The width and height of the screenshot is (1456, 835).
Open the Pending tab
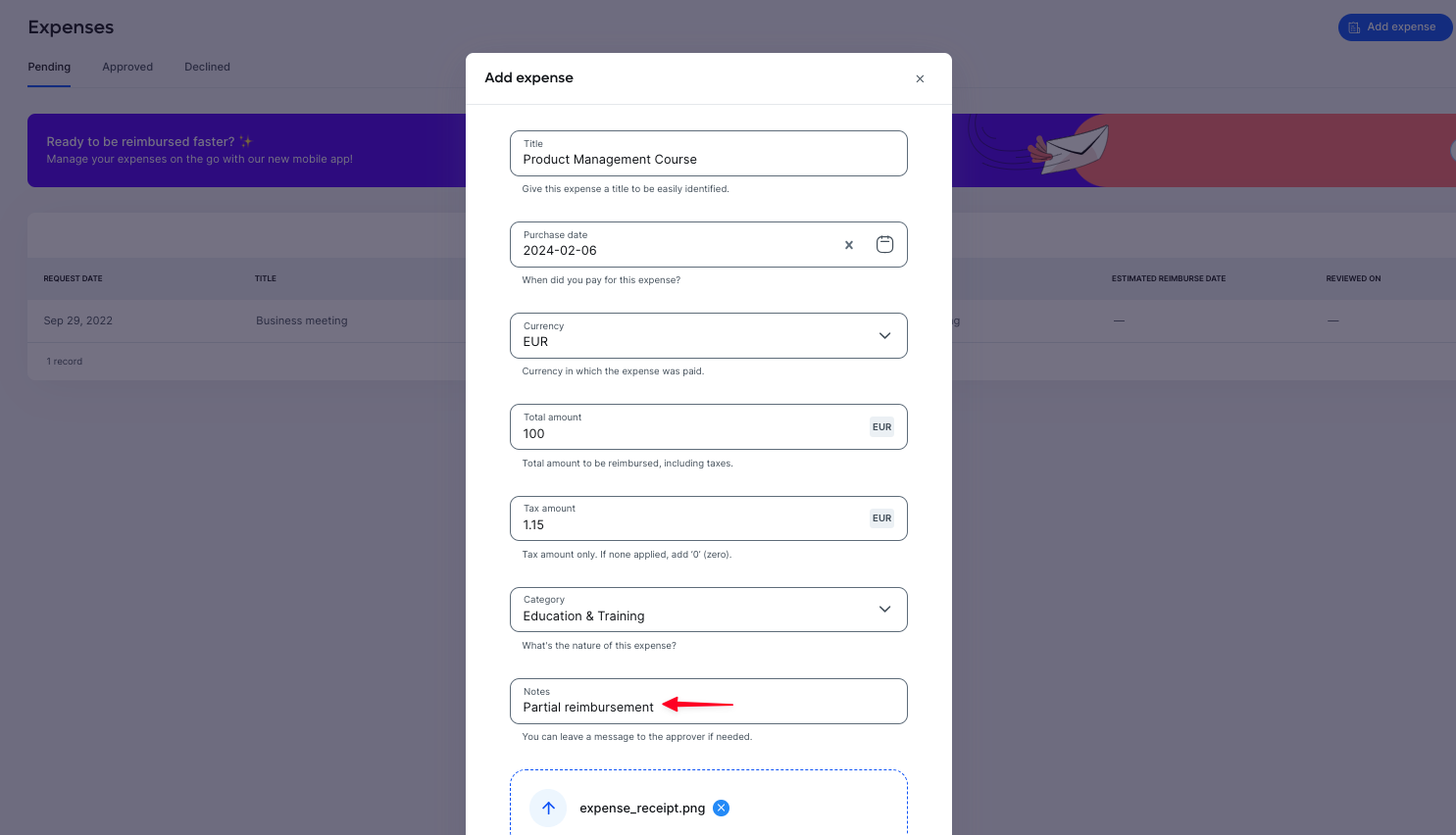49,67
